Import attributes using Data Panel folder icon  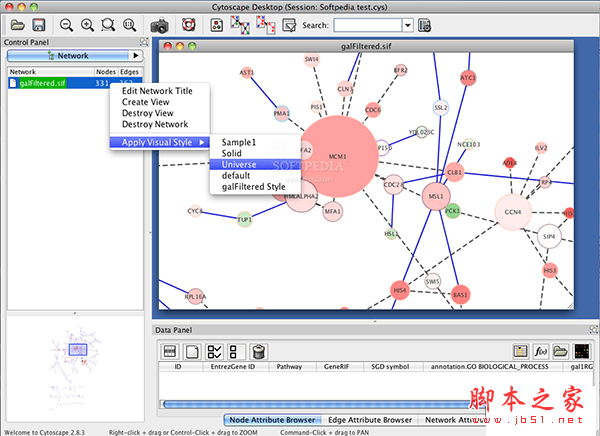(x=561, y=351)
